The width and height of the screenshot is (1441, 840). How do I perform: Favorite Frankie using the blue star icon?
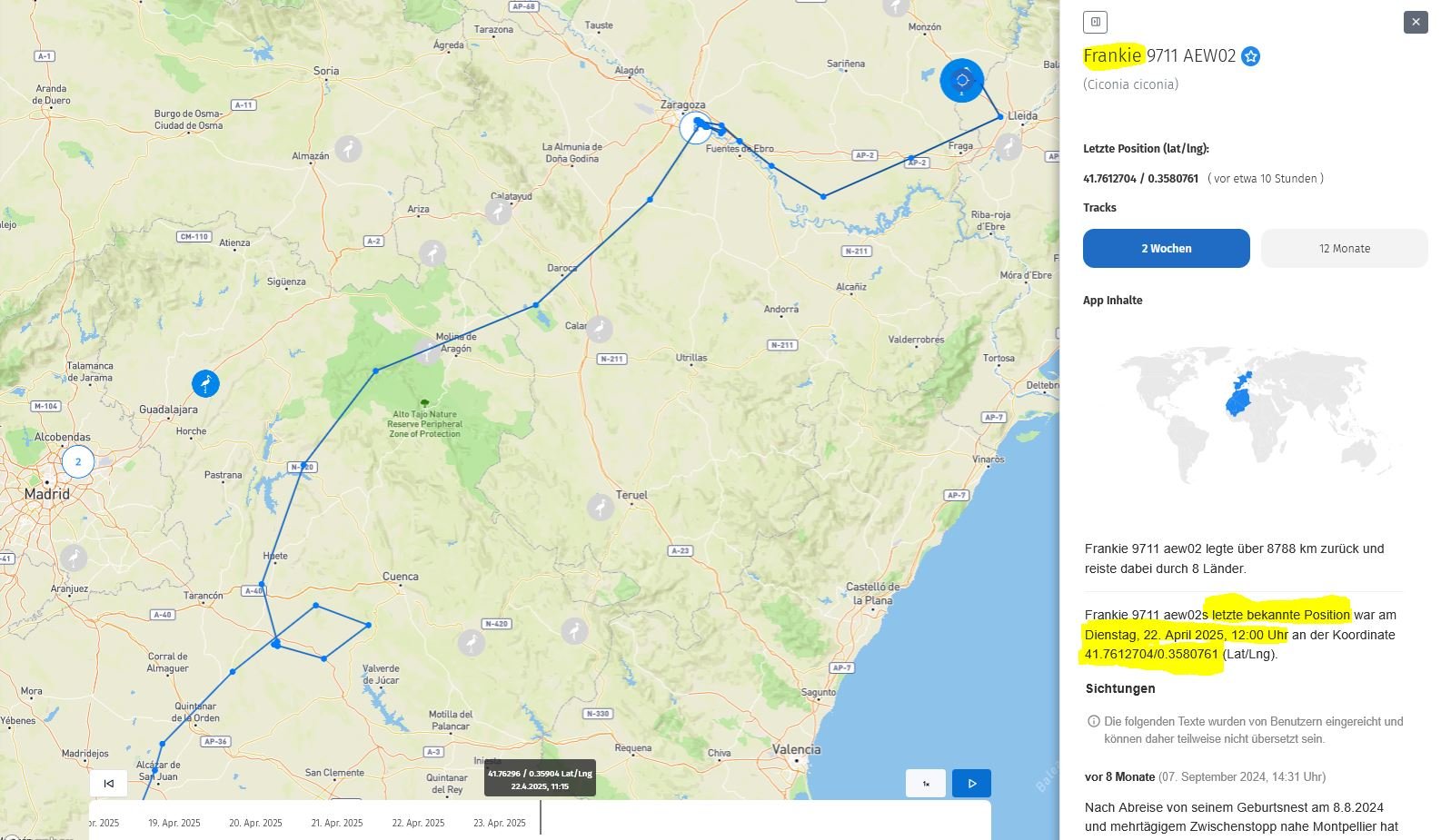click(x=1251, y=56)
